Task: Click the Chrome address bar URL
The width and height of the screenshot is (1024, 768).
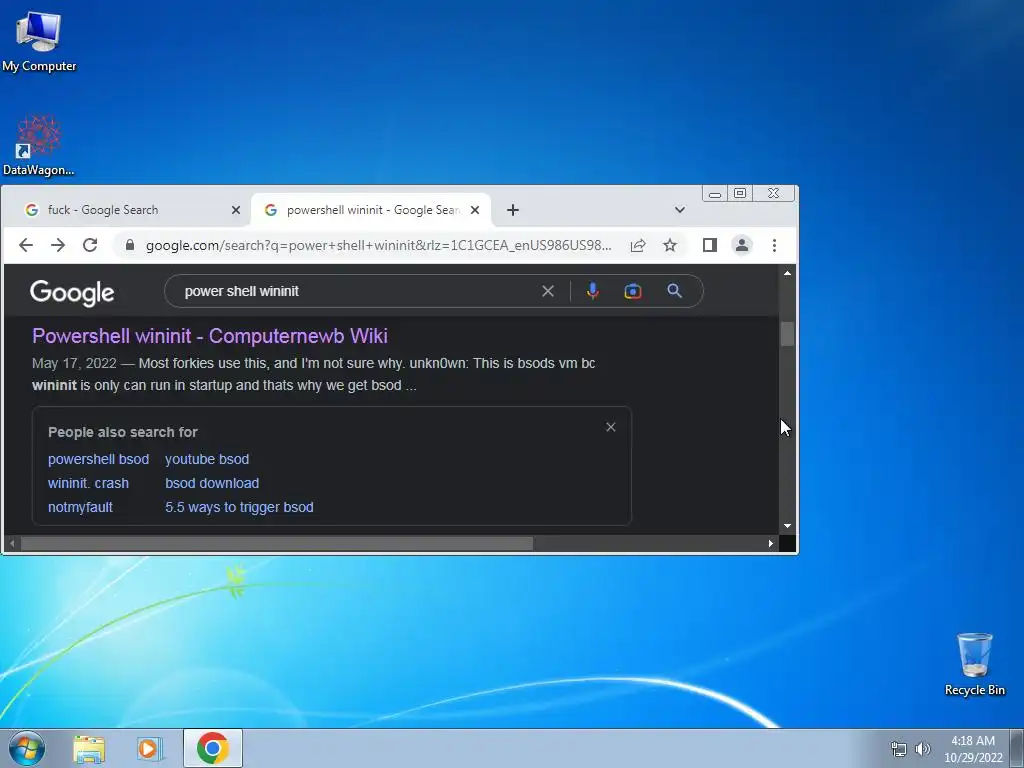Action: pos(378,245)
